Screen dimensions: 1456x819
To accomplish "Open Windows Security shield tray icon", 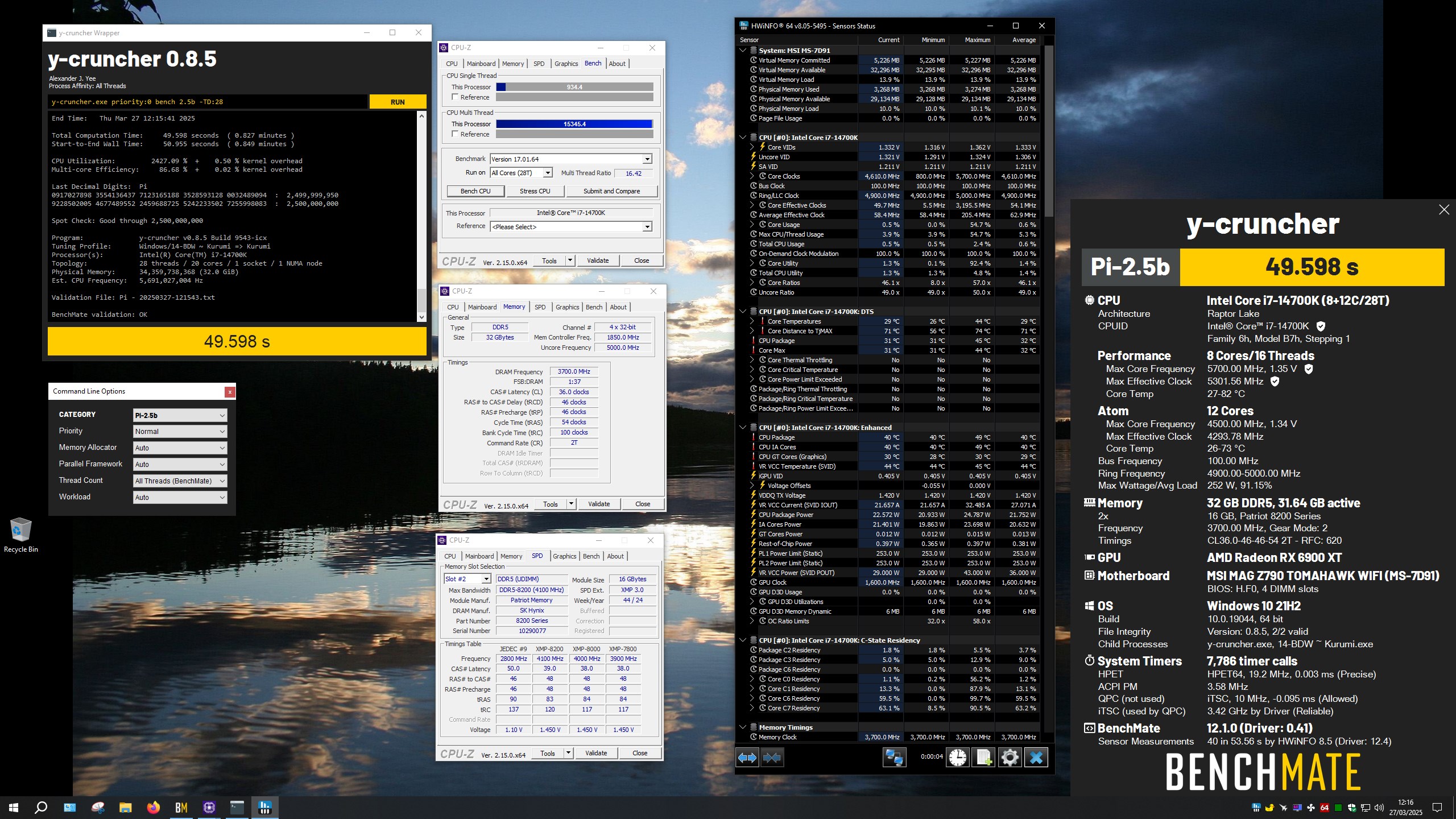I will (1351, 808).
